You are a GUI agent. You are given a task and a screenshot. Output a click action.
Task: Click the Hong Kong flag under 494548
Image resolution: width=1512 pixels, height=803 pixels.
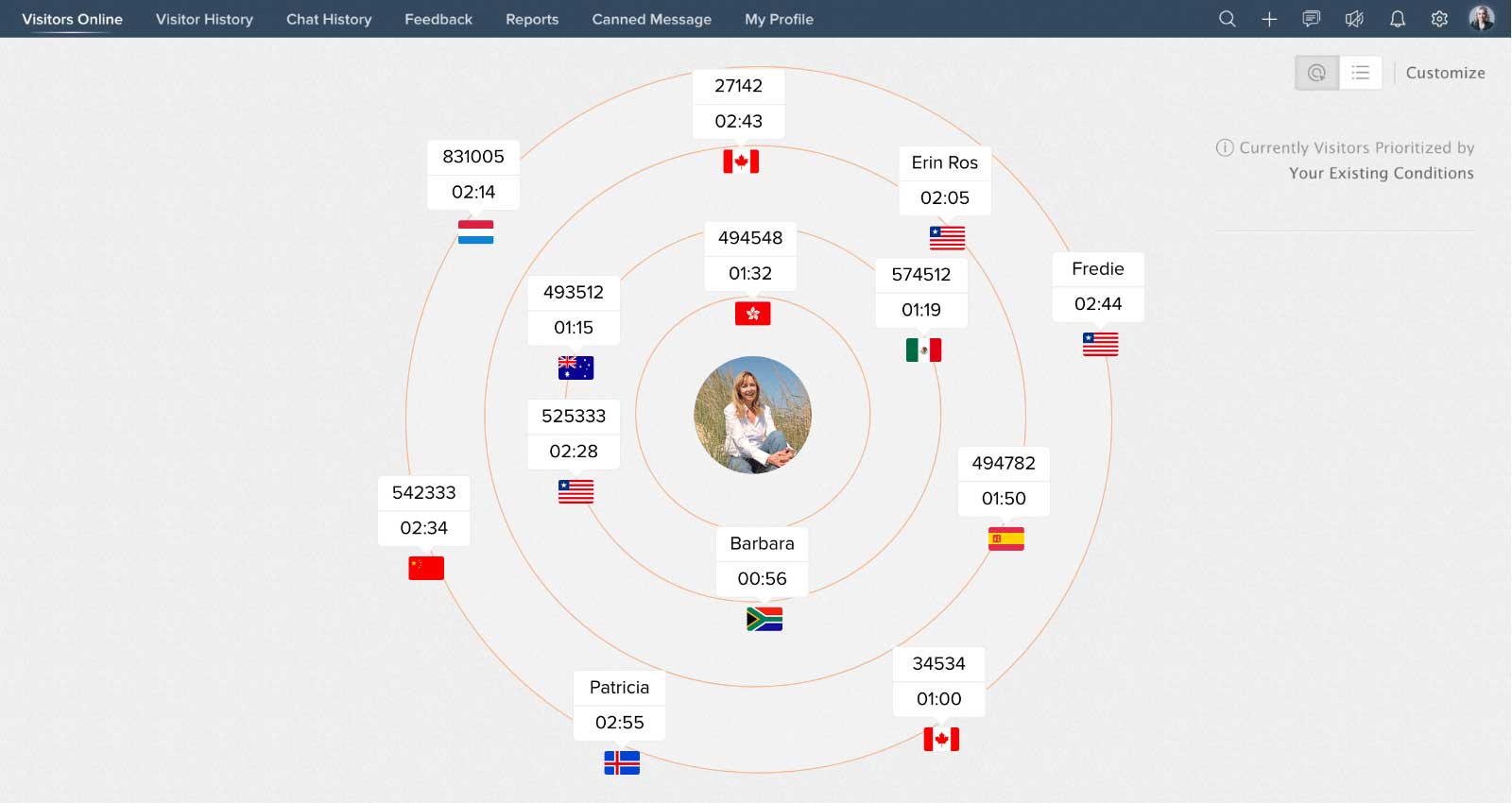(x=752, y=314)
